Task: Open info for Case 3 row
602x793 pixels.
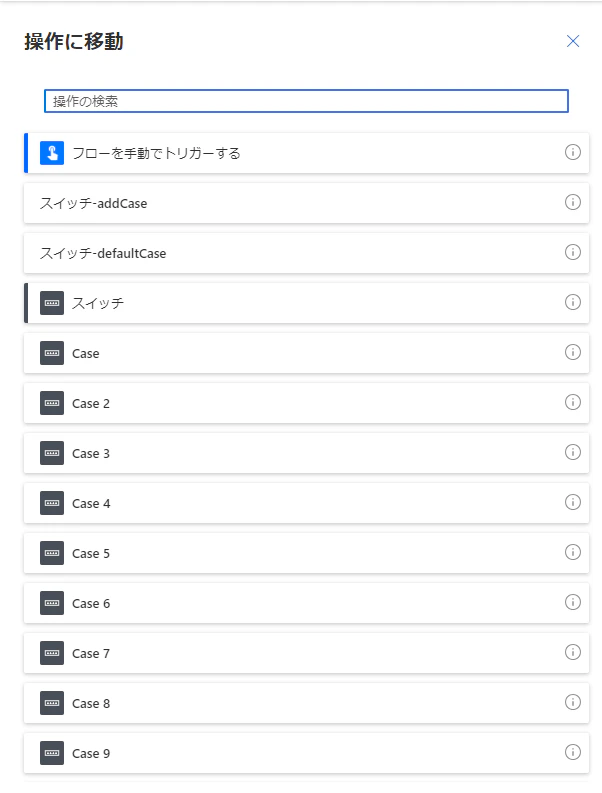Action: pos(573,452)
